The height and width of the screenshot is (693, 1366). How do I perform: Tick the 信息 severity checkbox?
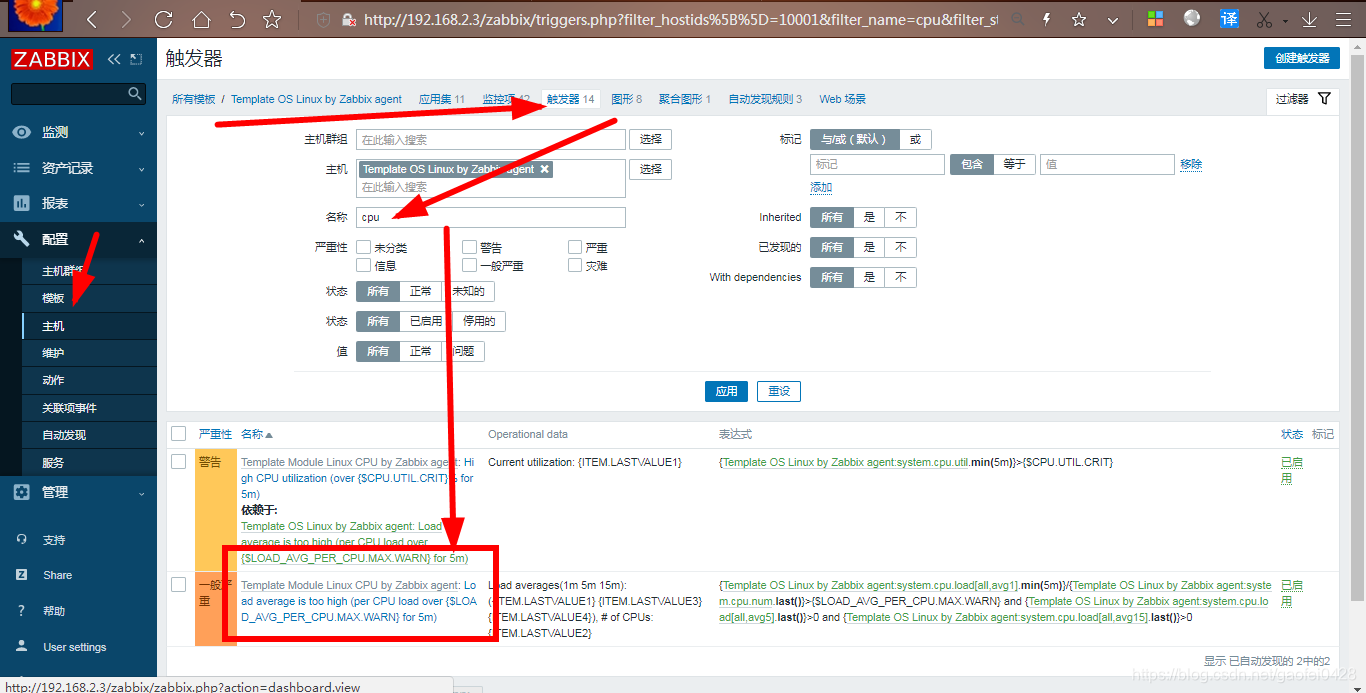point(364,265)
